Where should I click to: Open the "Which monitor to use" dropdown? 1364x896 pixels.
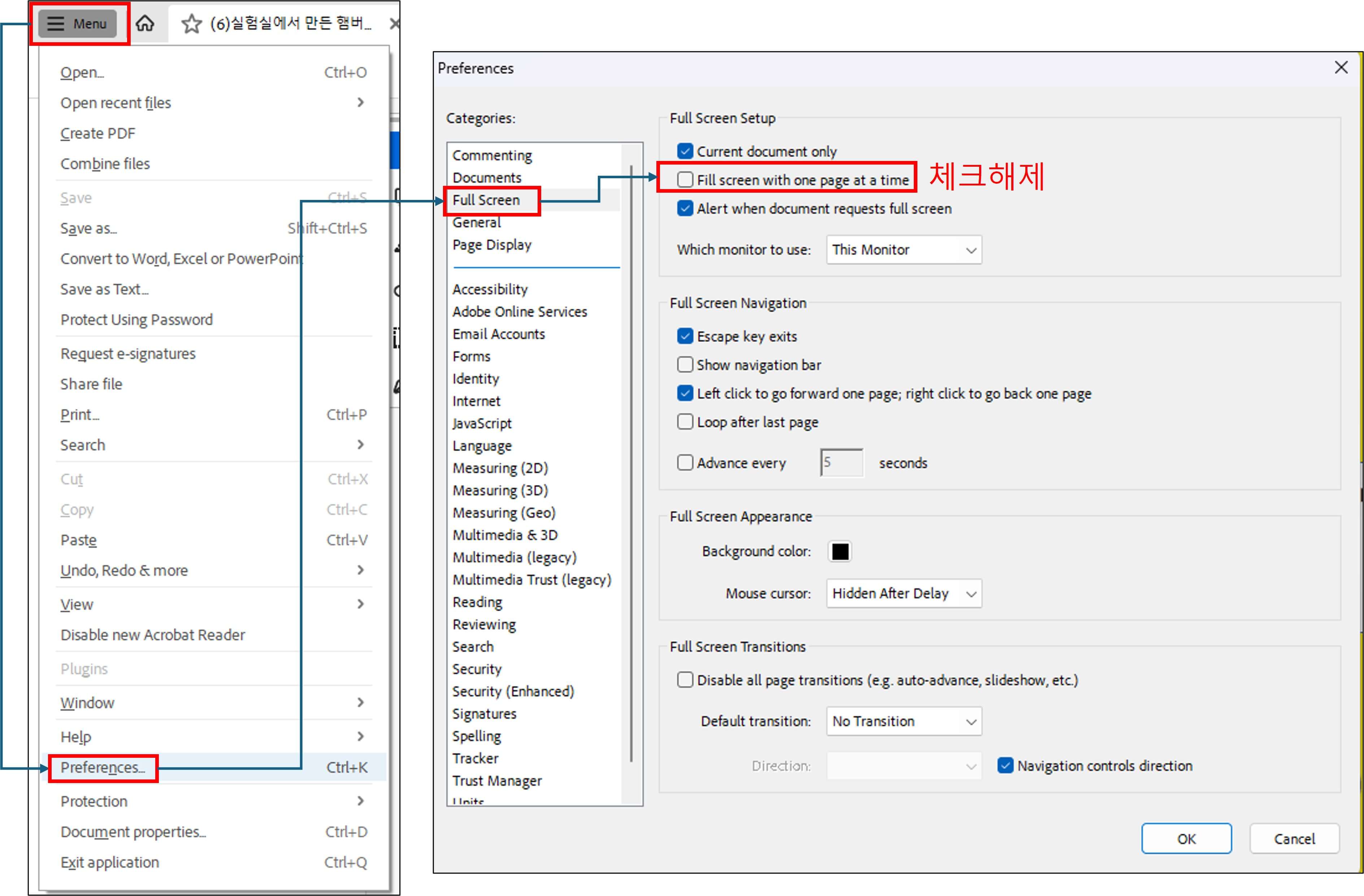click(x=903, y=250)
